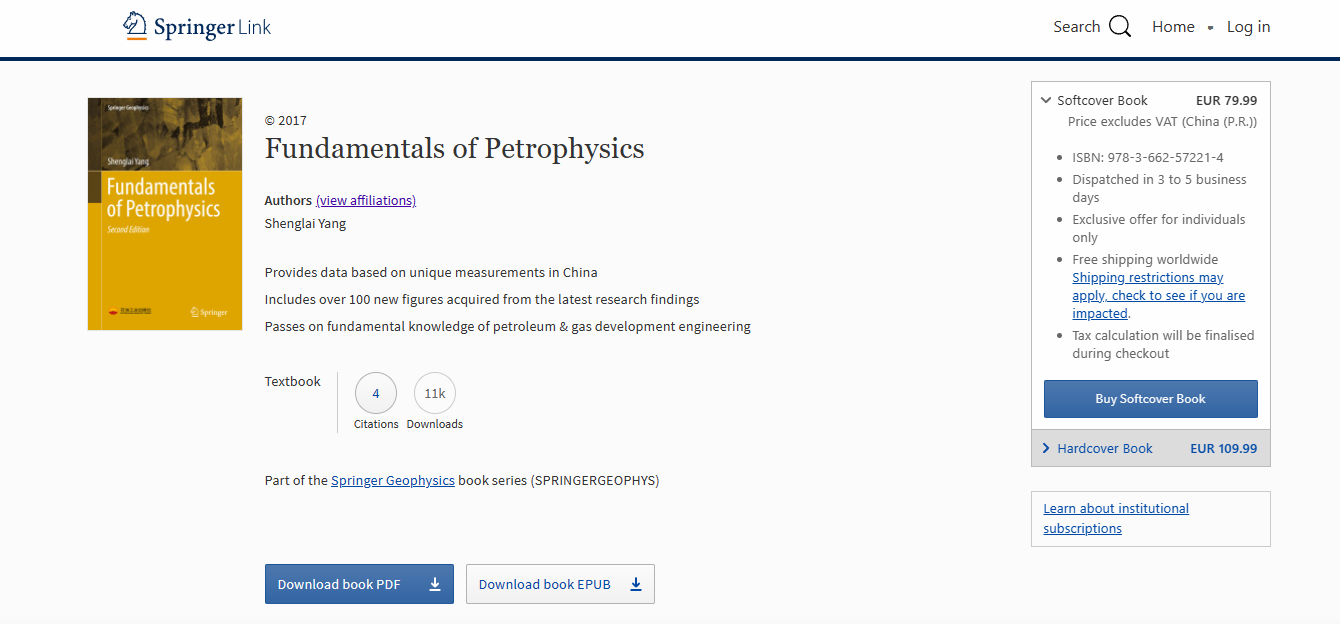
Task: Click Download book EPUB button
Action: 544,585
